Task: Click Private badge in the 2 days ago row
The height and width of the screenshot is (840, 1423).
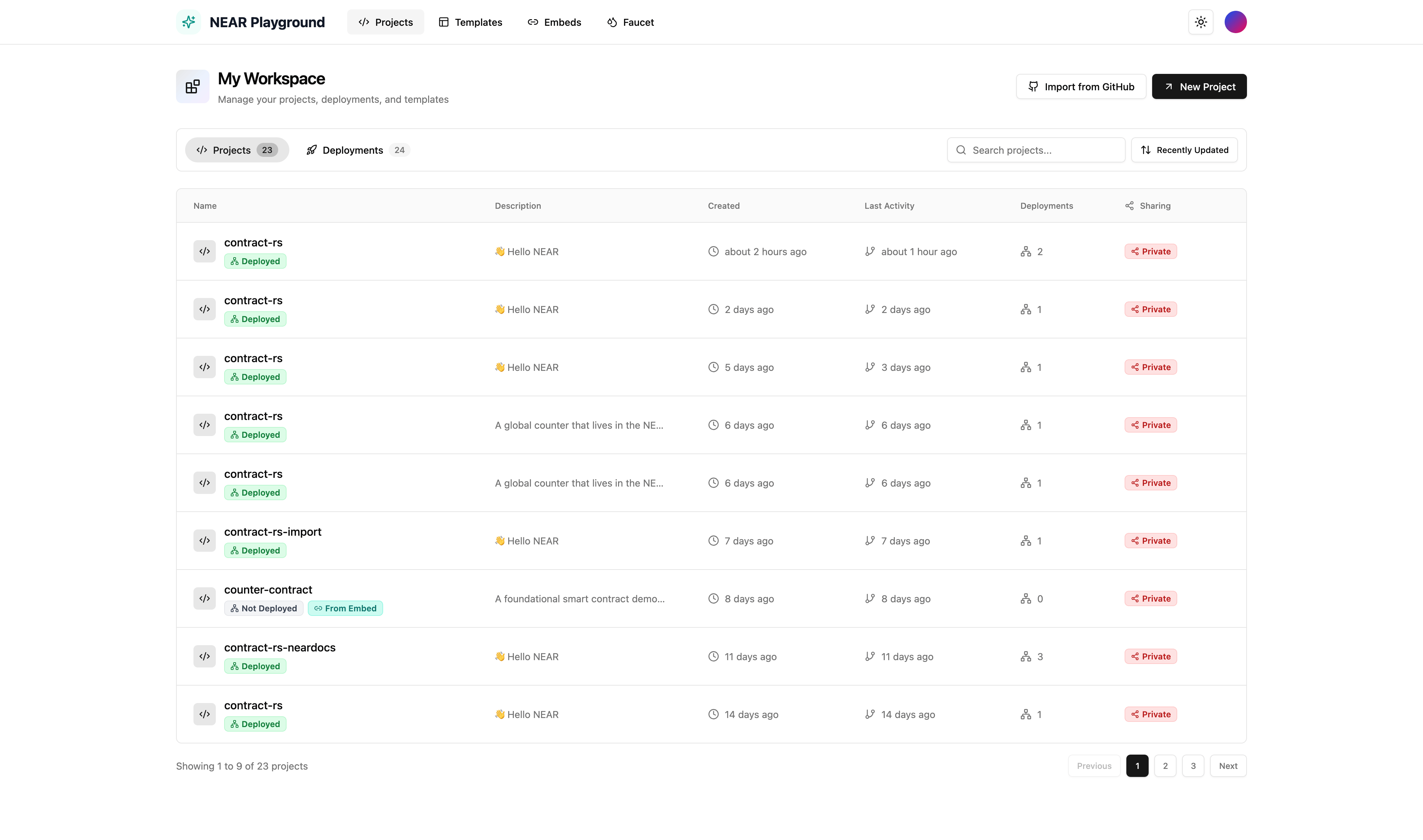Action: (1150, 309)
